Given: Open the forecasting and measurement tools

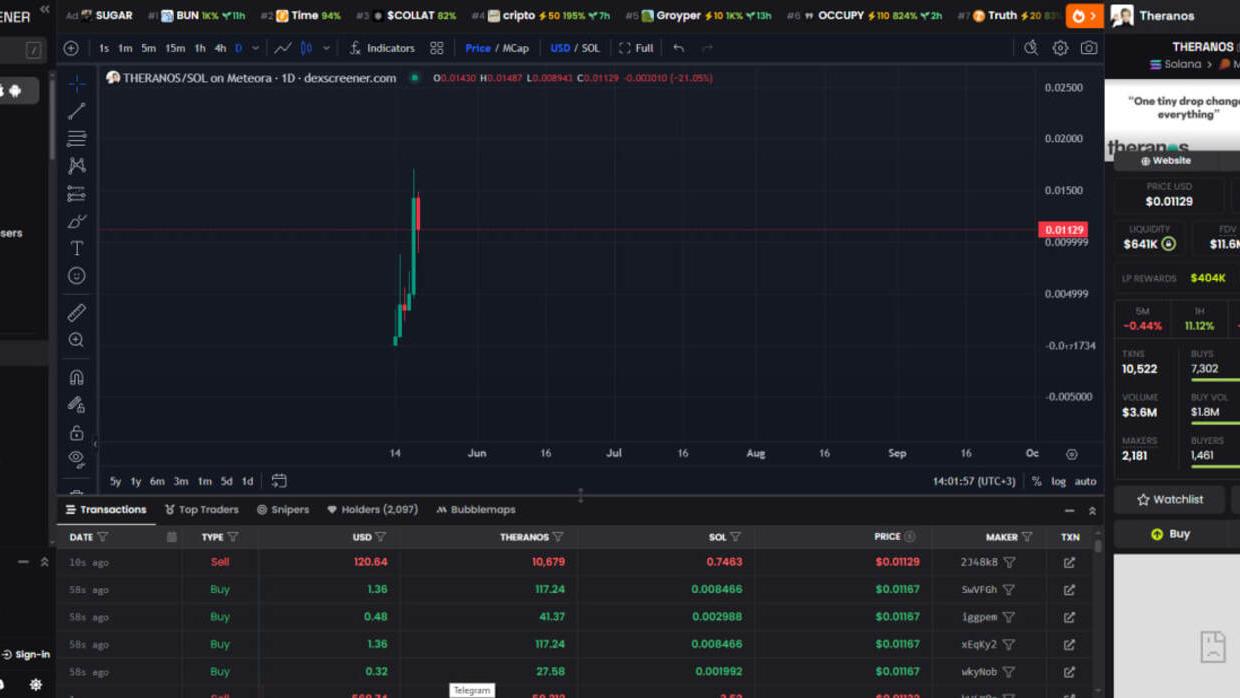Looking at the screenshot, I should (76, 193).
